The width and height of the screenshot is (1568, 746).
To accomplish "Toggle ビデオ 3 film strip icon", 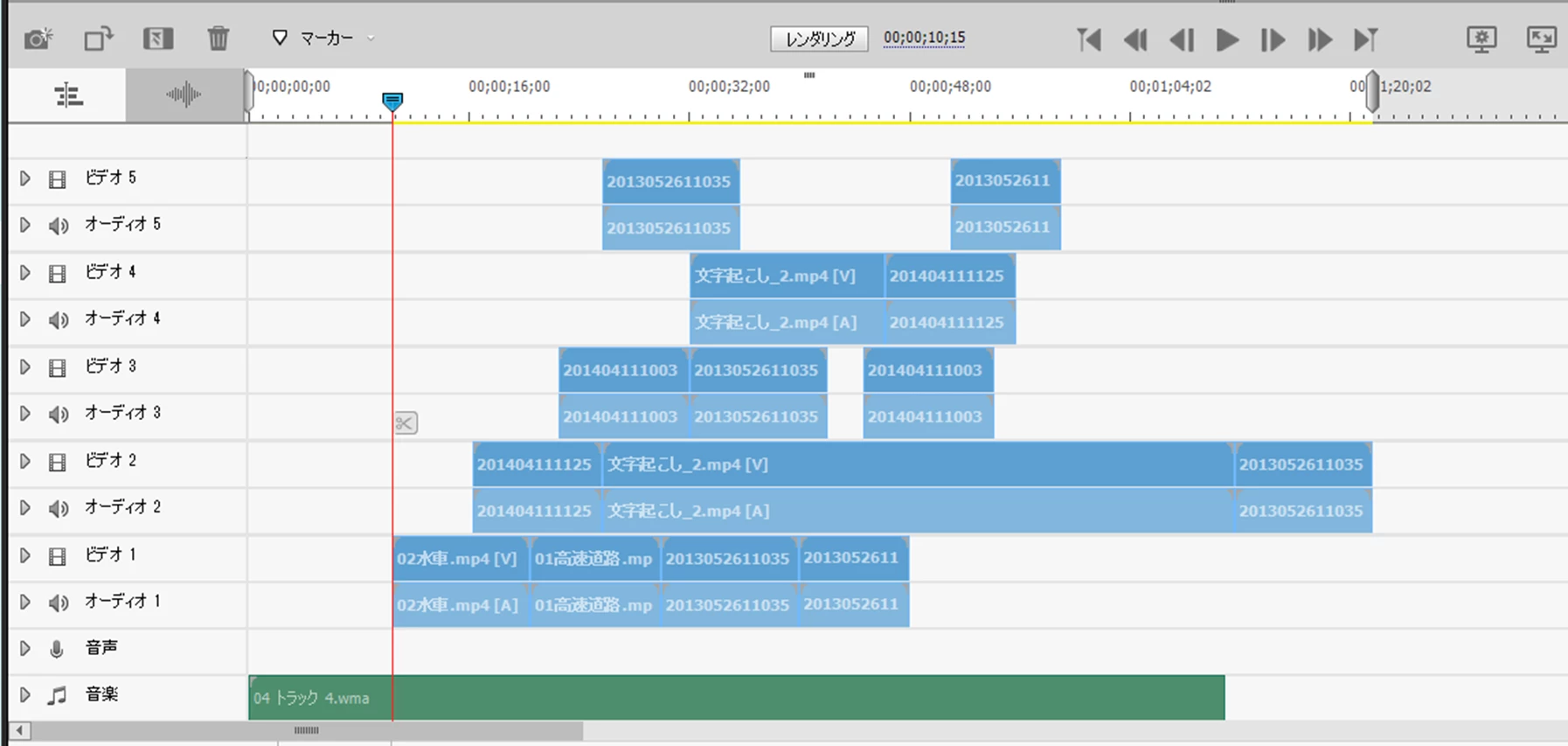I will click(58, 368).
